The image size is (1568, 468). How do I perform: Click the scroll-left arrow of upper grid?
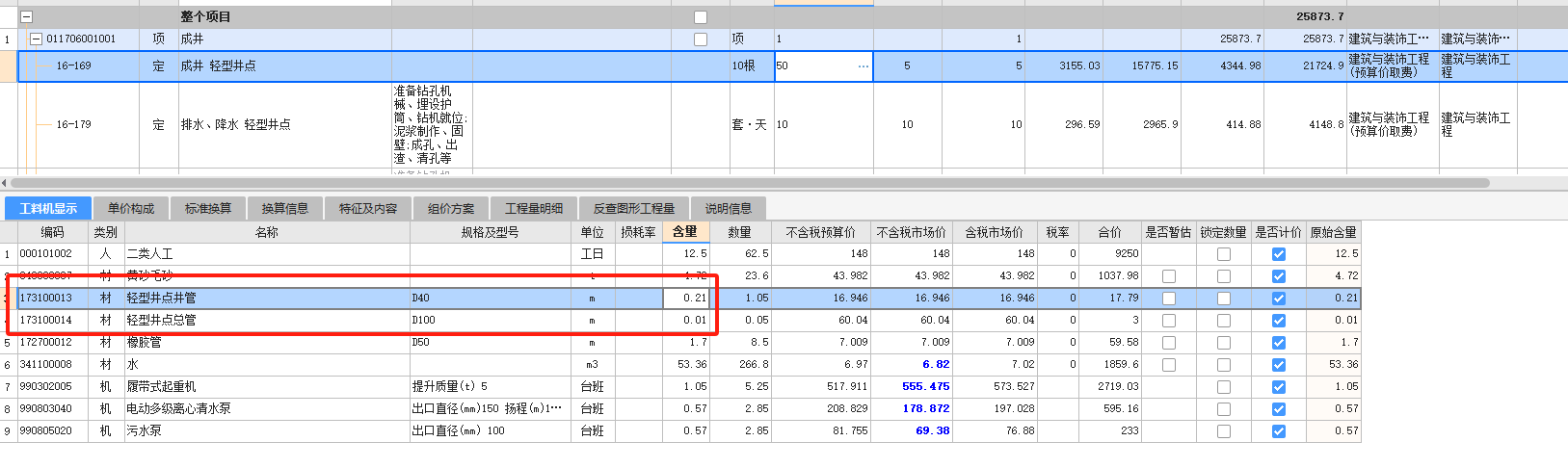click(x=4, y=183)
